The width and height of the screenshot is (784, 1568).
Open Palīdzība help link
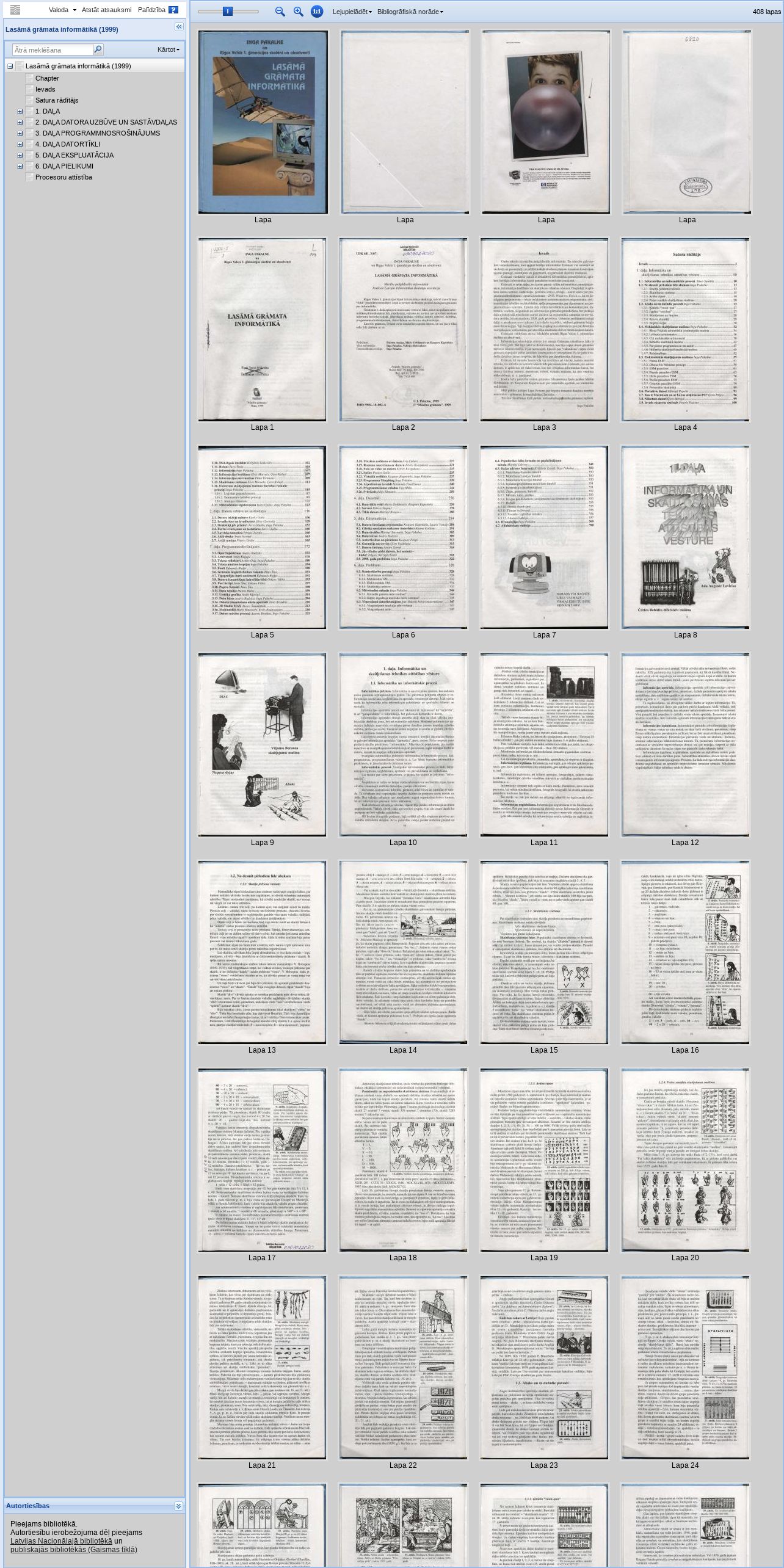tap(151, 10)
